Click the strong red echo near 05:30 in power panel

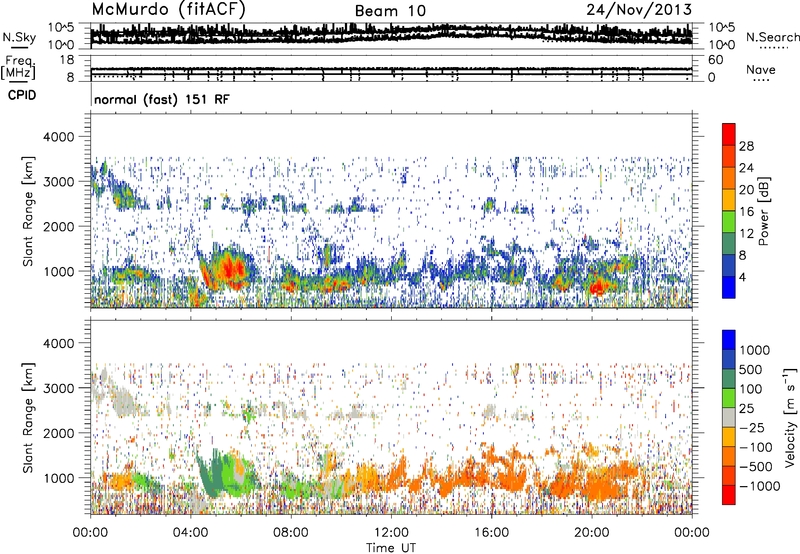[x=232, y=268]
